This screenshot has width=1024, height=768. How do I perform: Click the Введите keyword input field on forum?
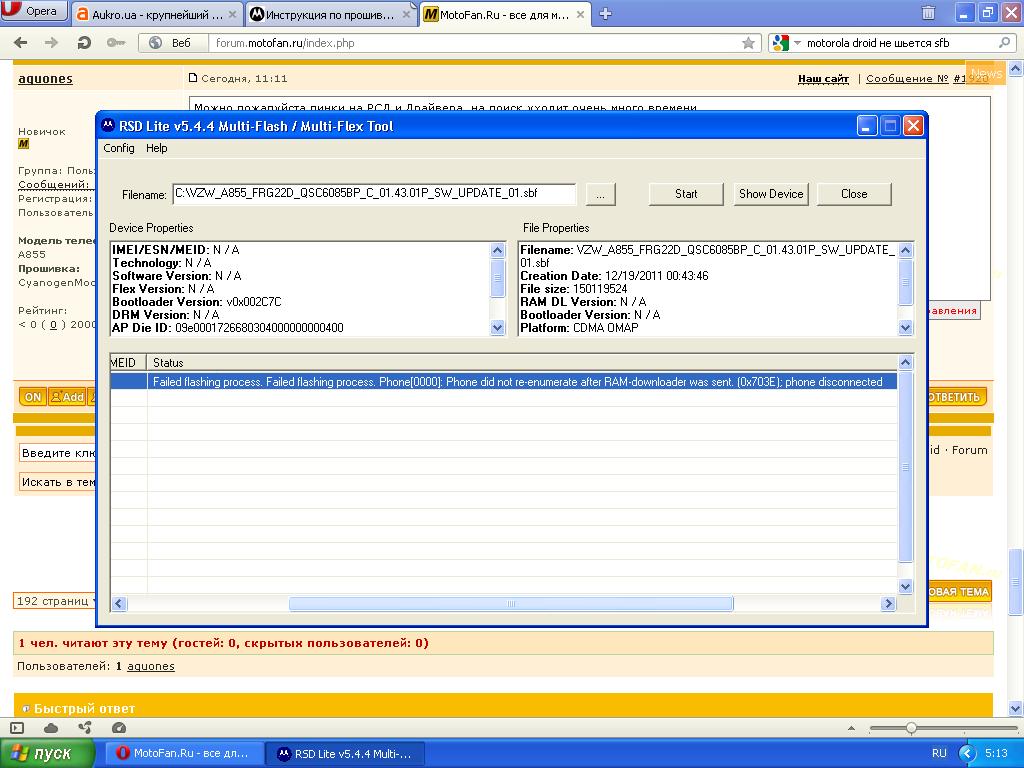(x=59, y=453)
